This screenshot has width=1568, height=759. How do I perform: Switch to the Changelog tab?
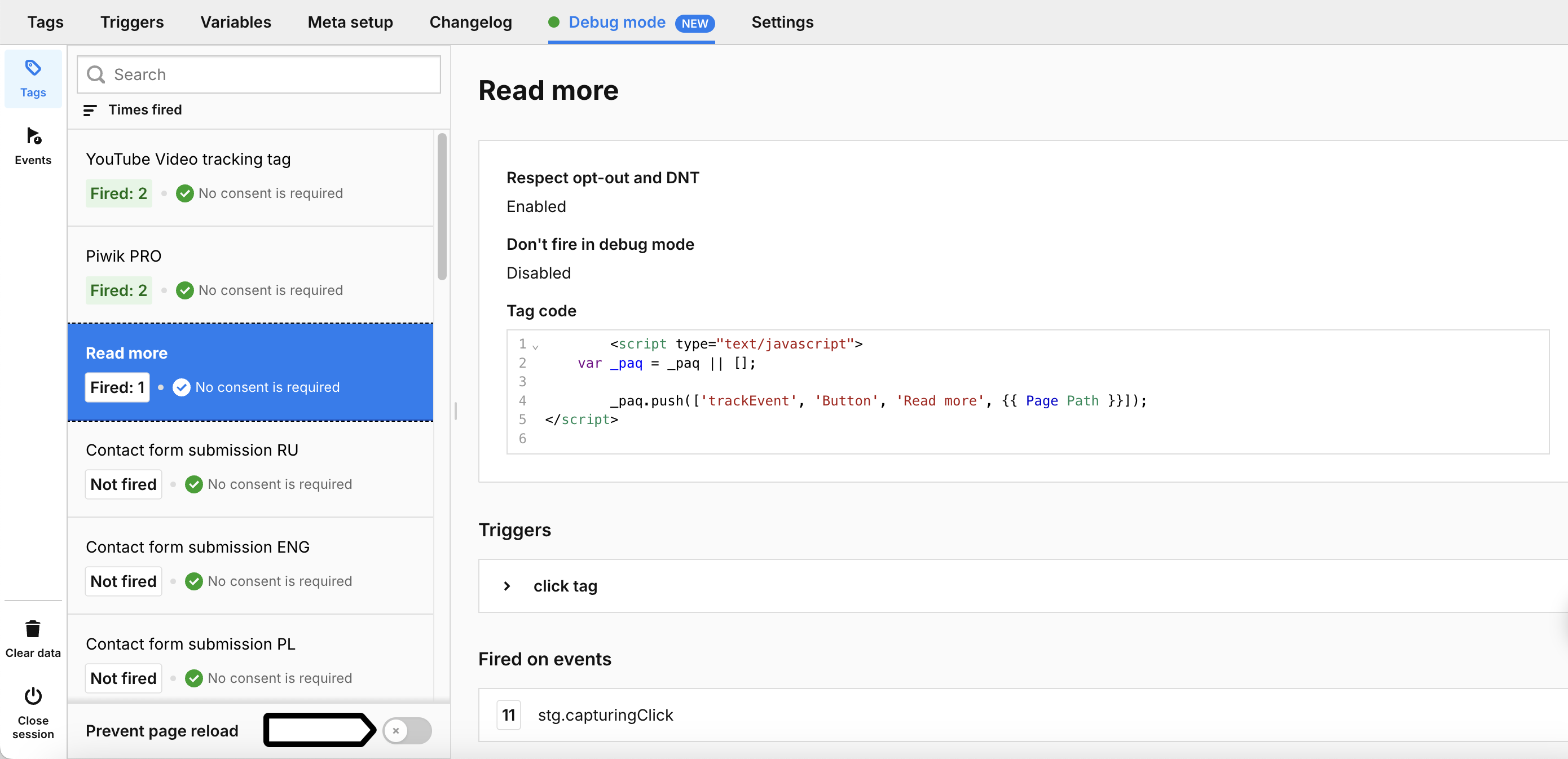point(471,22)
